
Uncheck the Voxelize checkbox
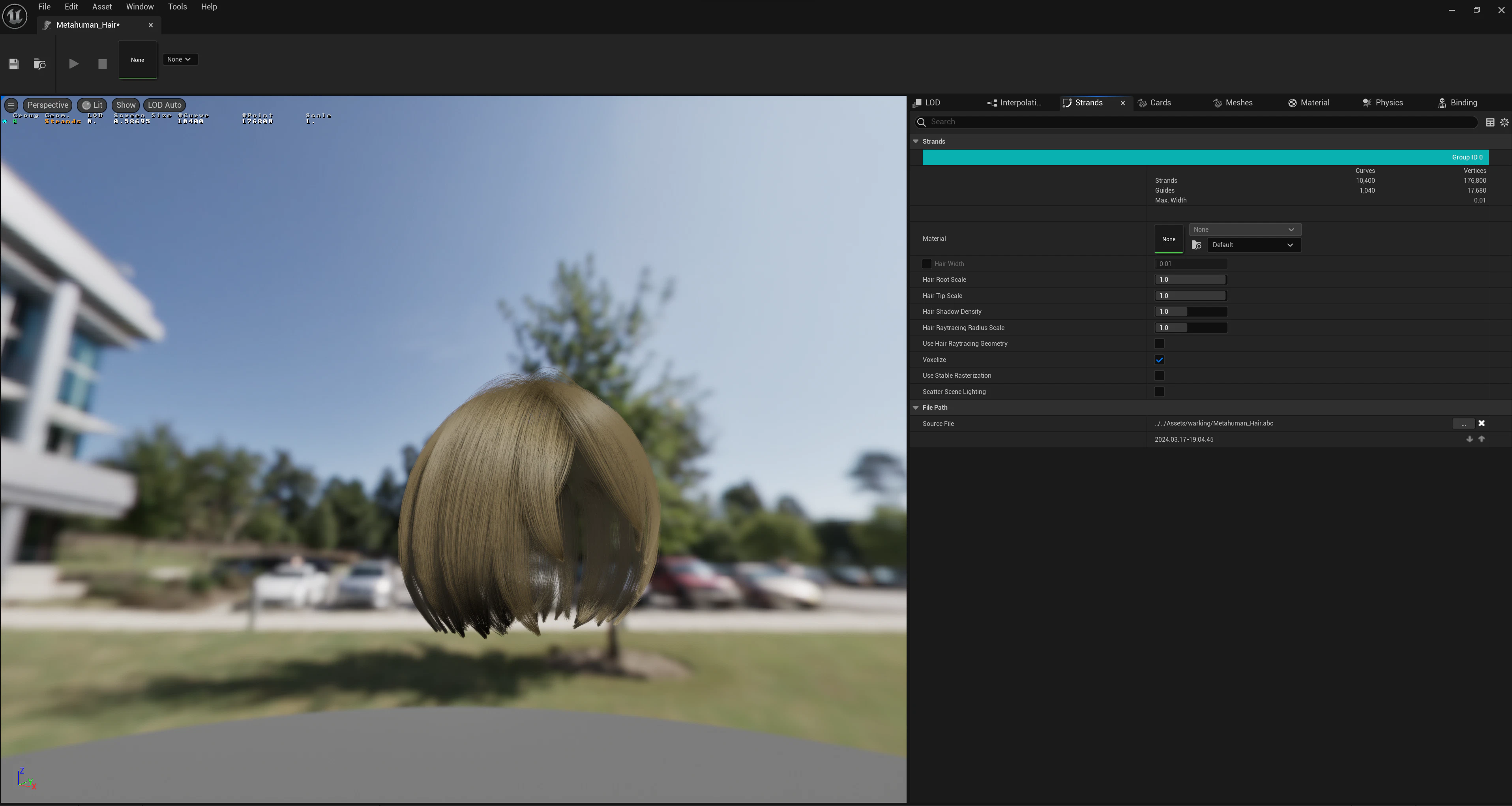pos(1159,360)
